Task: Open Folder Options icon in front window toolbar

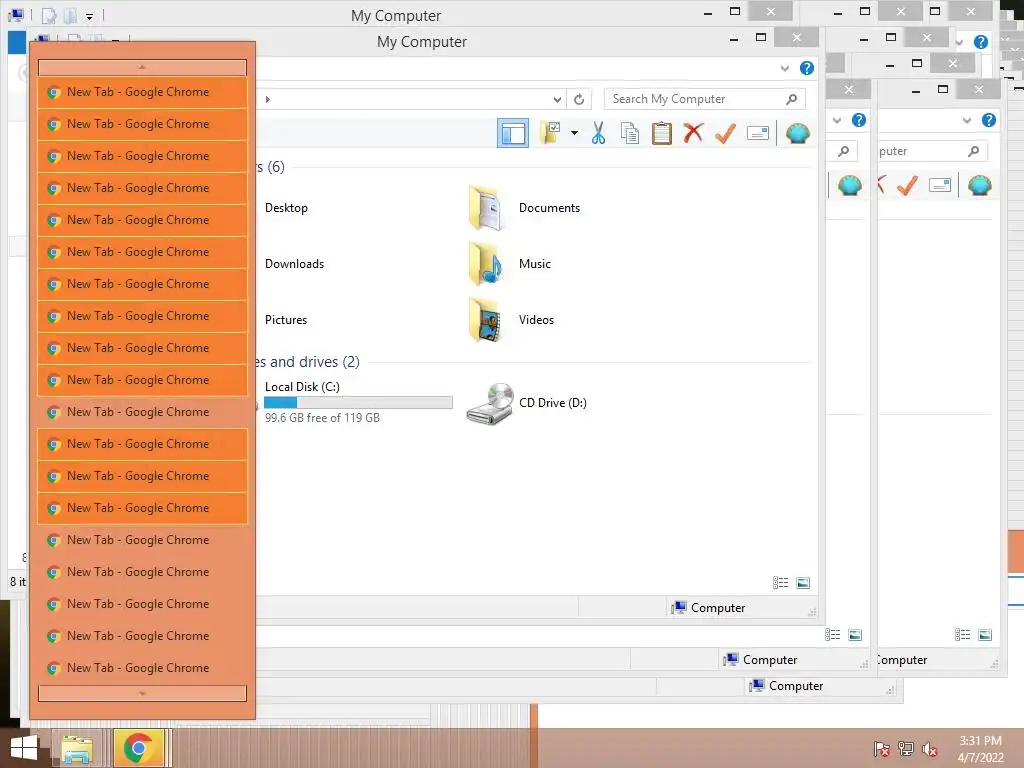Action: (550, 133)
